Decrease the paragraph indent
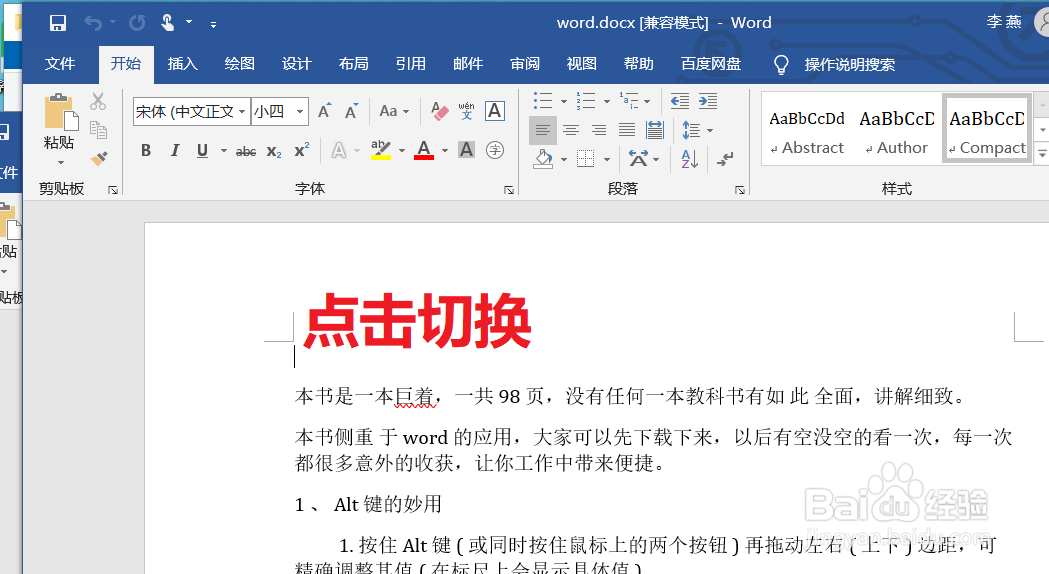This screenshot has width=1049, height=574. point(680,101)
